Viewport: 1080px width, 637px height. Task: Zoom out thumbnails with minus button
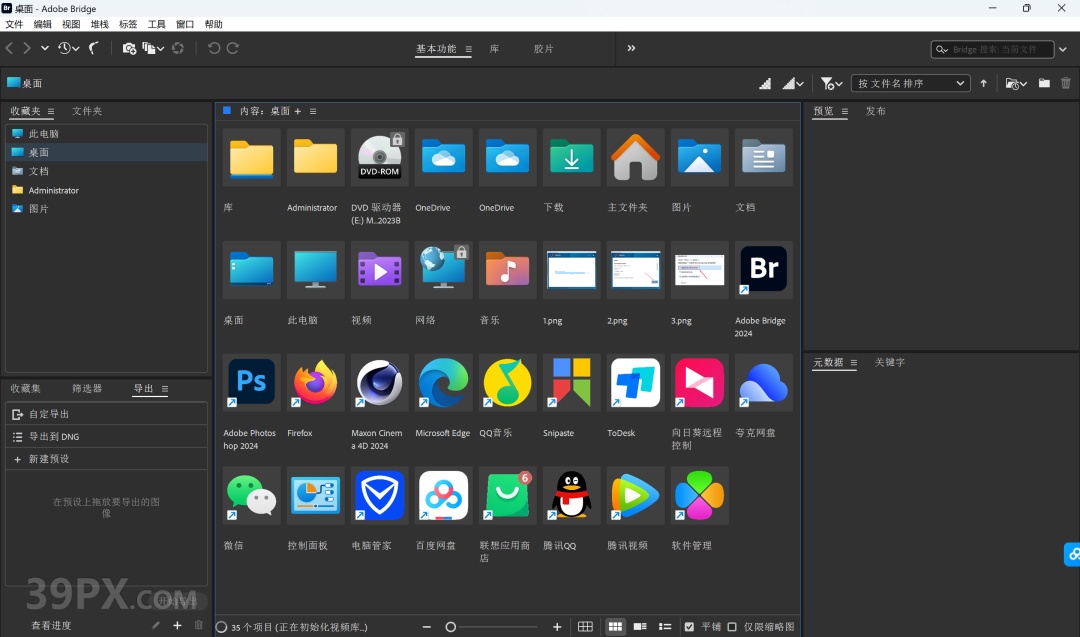[x=426, y=627]
